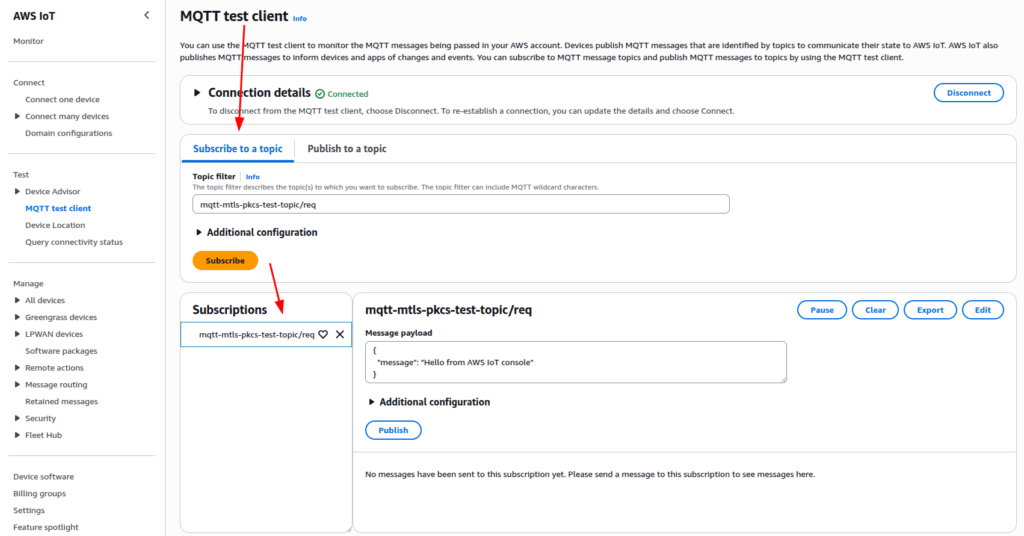
Task: Click the Disconnect button
Action: click(x=968, y=93)
